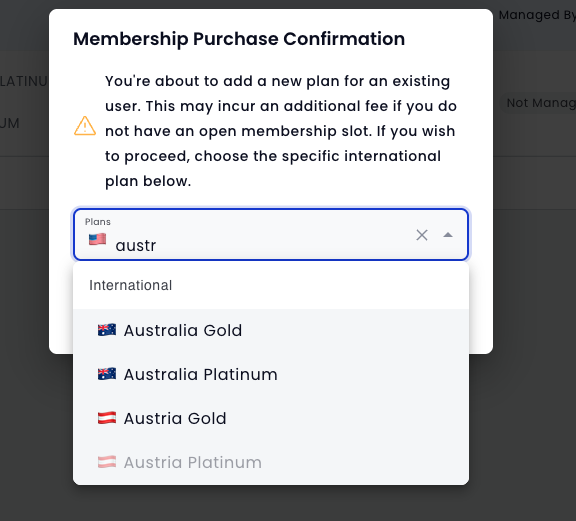Click the Managed By column header
The height and width of the screenshot is (521, 576).
point(537,15)
